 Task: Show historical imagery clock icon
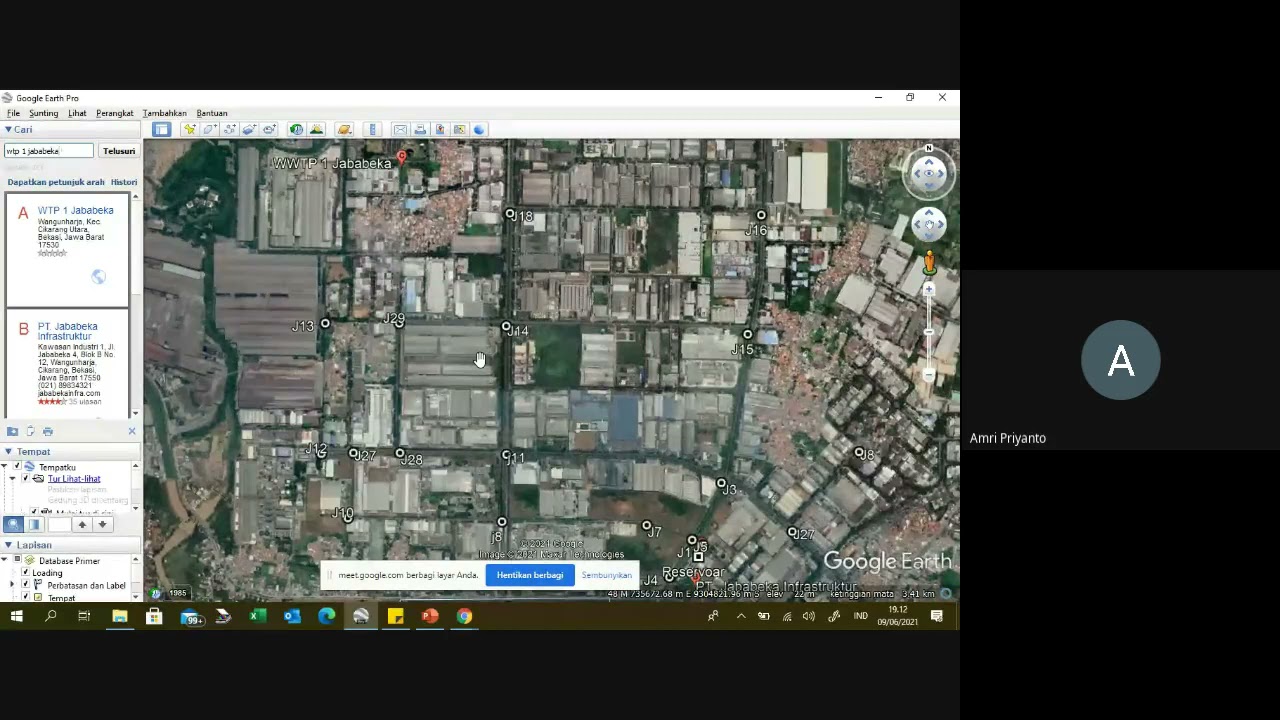[296, 129]
